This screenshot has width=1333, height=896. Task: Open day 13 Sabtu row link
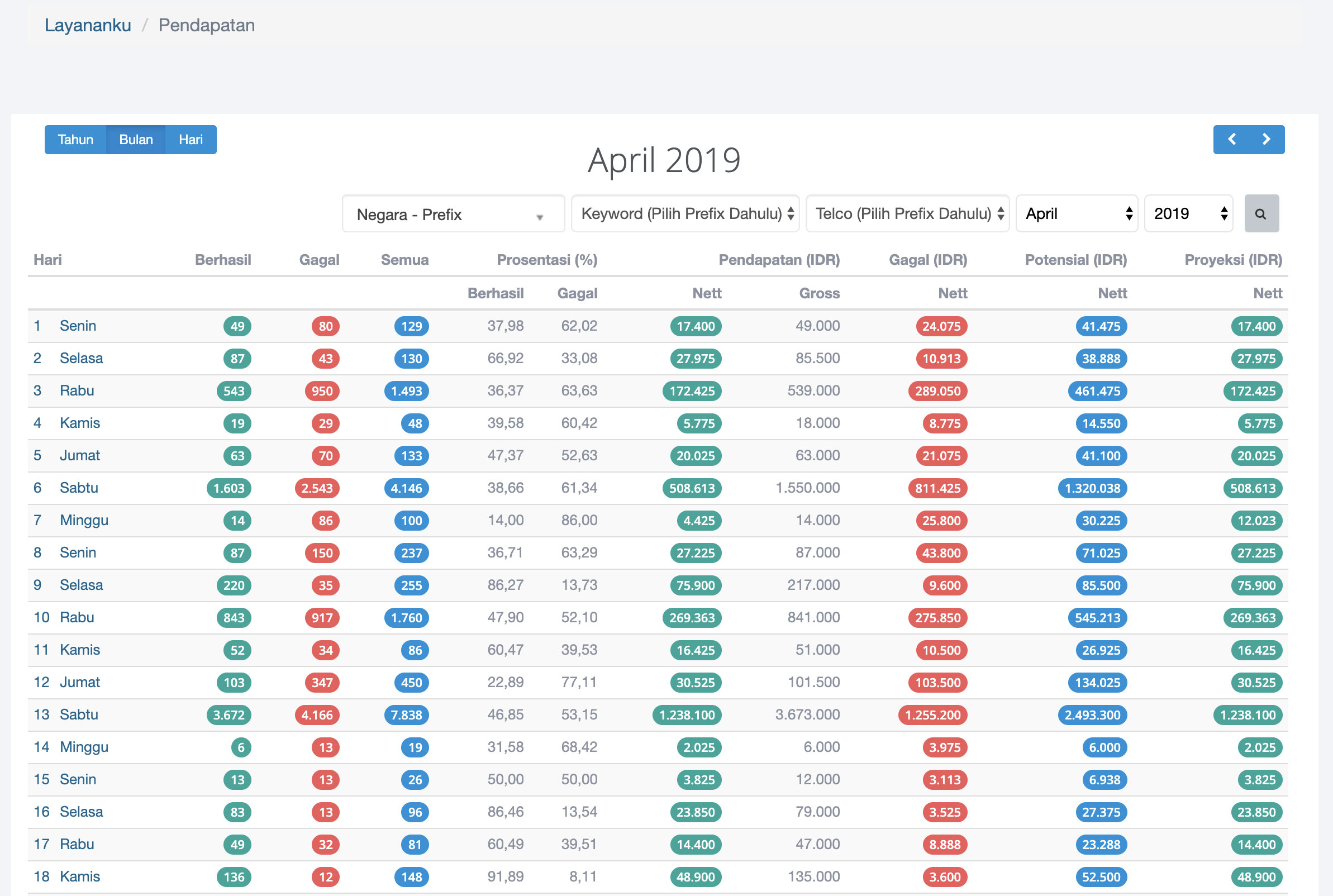point(79,714)
